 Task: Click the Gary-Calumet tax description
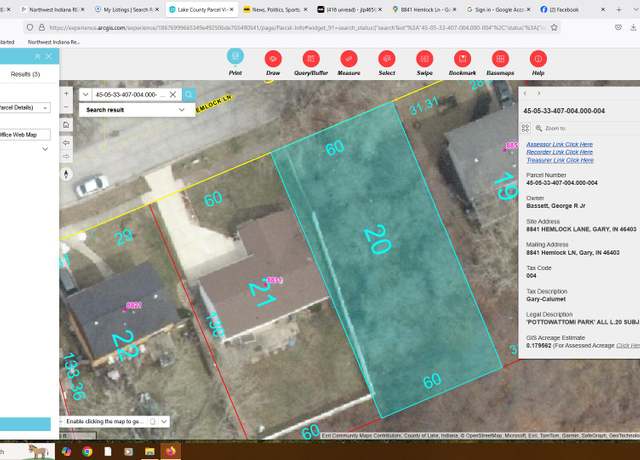546,299
